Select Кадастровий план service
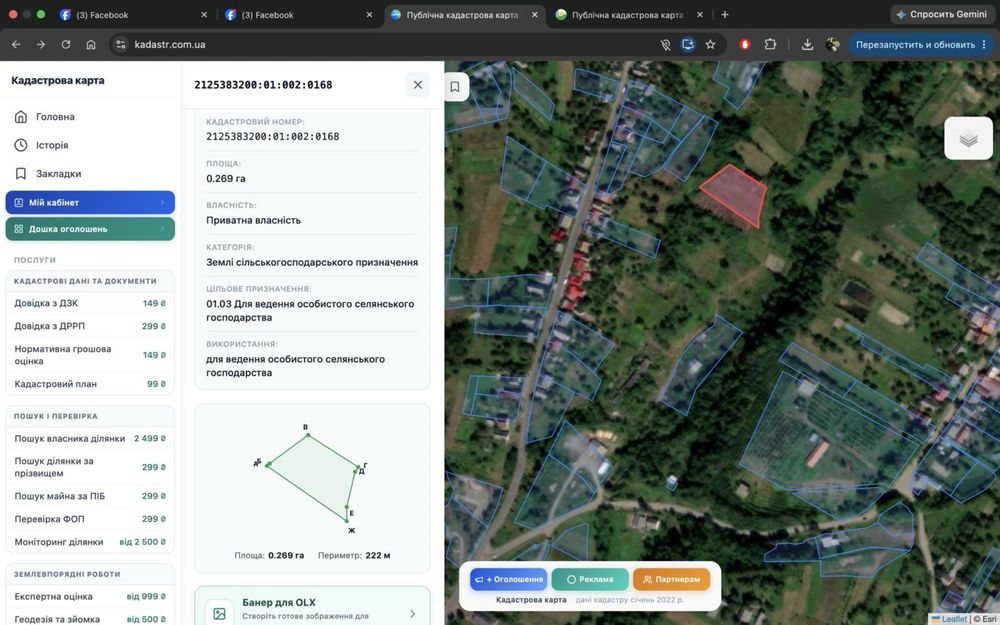1000x625 pixels. 90,384
